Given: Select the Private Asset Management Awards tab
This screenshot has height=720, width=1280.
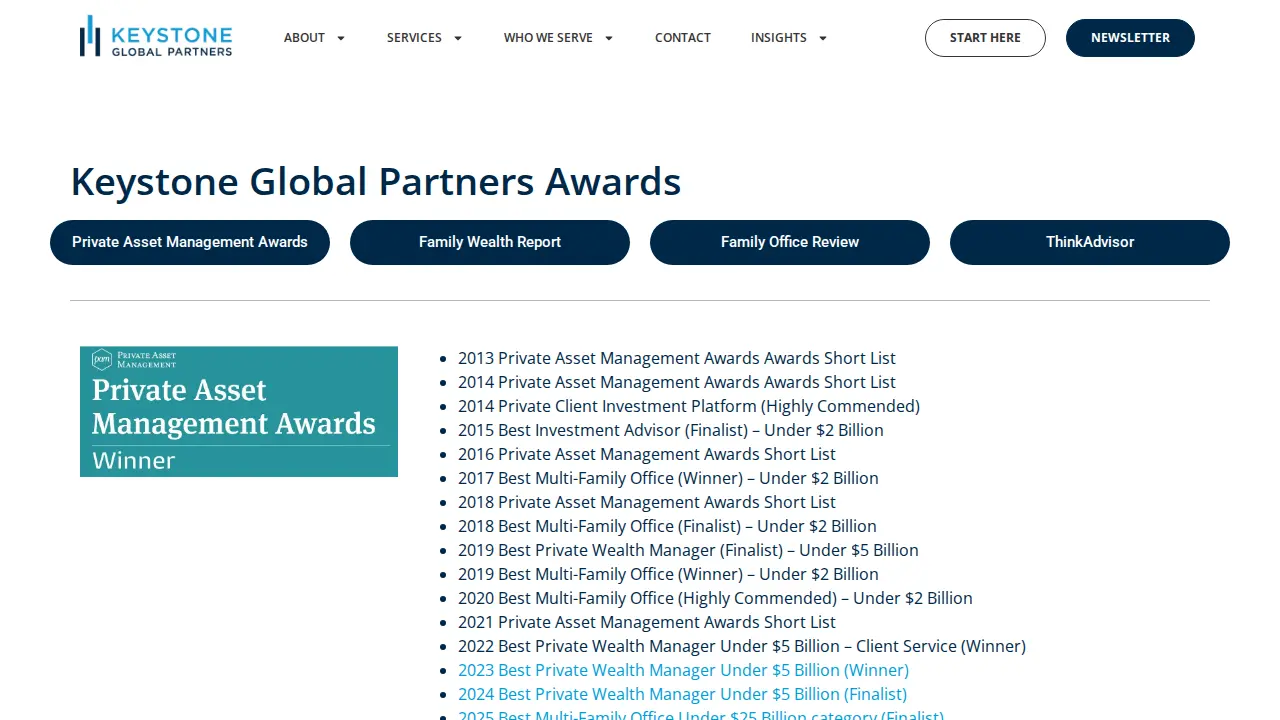Looking at the screenshot, I should click(190, 242).
